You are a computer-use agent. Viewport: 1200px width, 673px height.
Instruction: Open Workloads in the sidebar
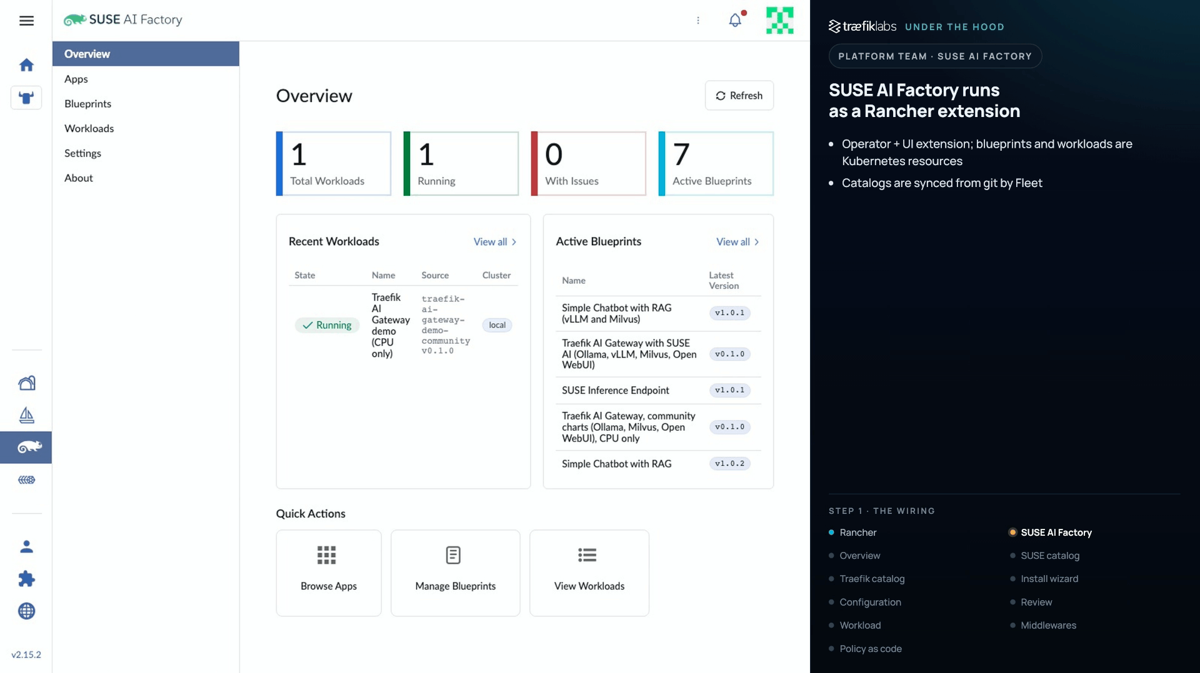coord(89,128)
